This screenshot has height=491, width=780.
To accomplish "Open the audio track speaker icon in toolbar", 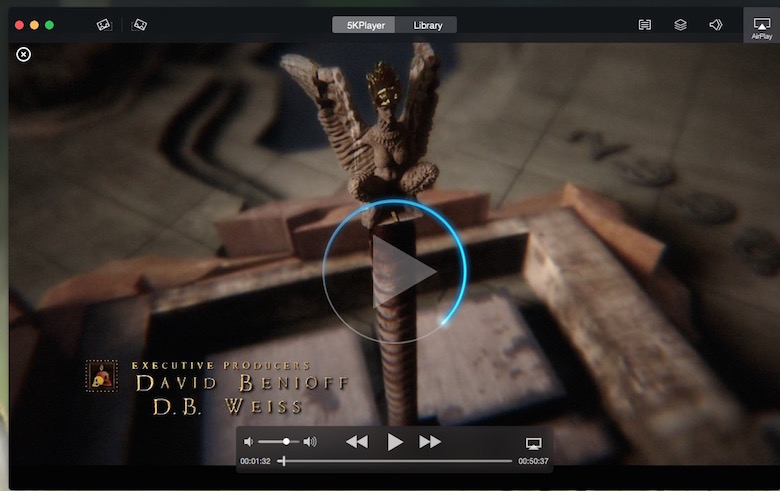I will [x=715, y=25].
